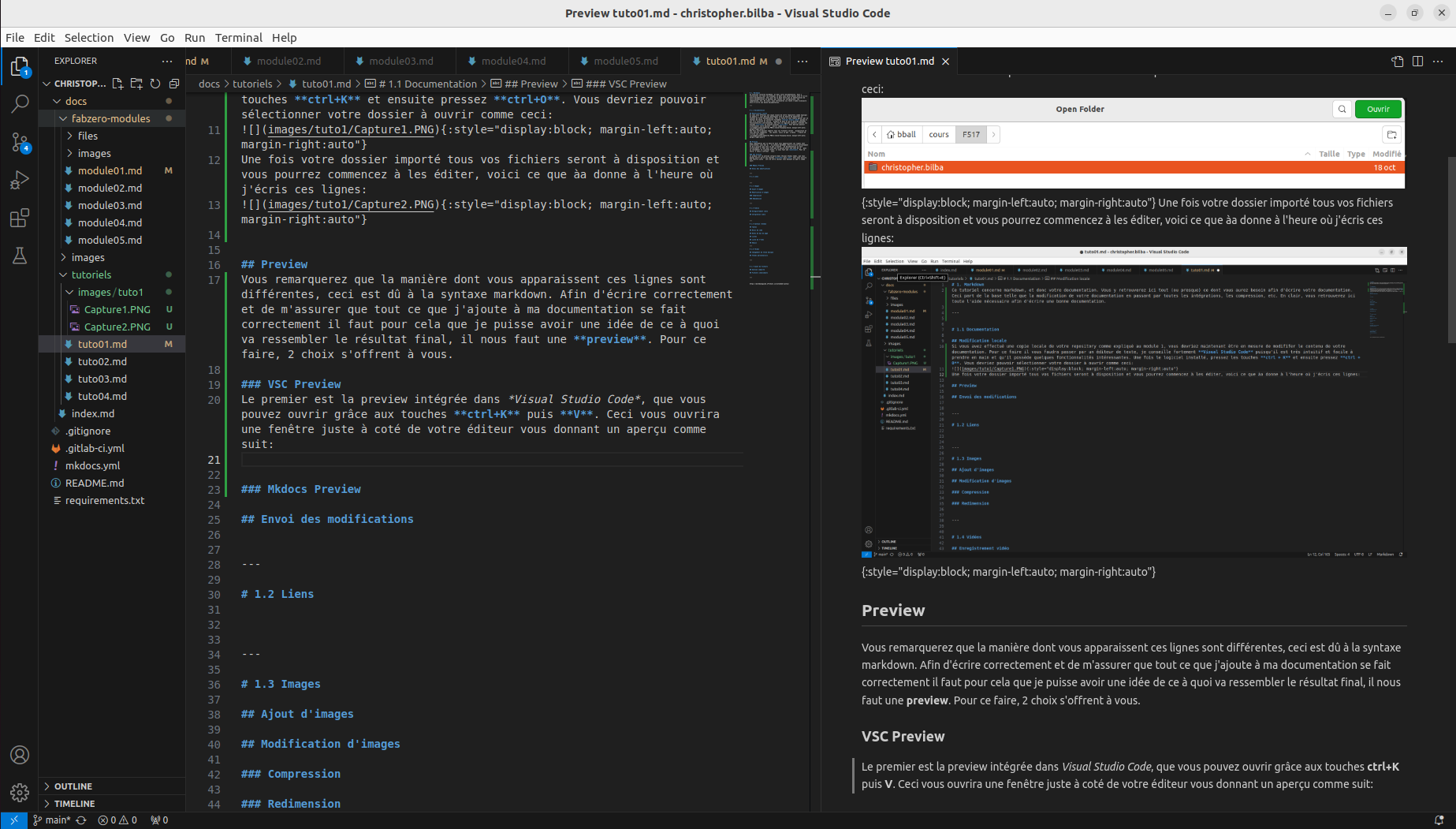This screenshot has height=829, width=1456.
Task: Open the Run and Debug view
Action: coord(20,180)
